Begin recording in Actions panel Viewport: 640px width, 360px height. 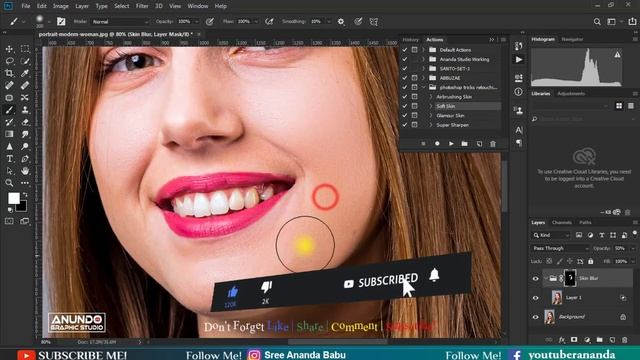pos(437,144)
